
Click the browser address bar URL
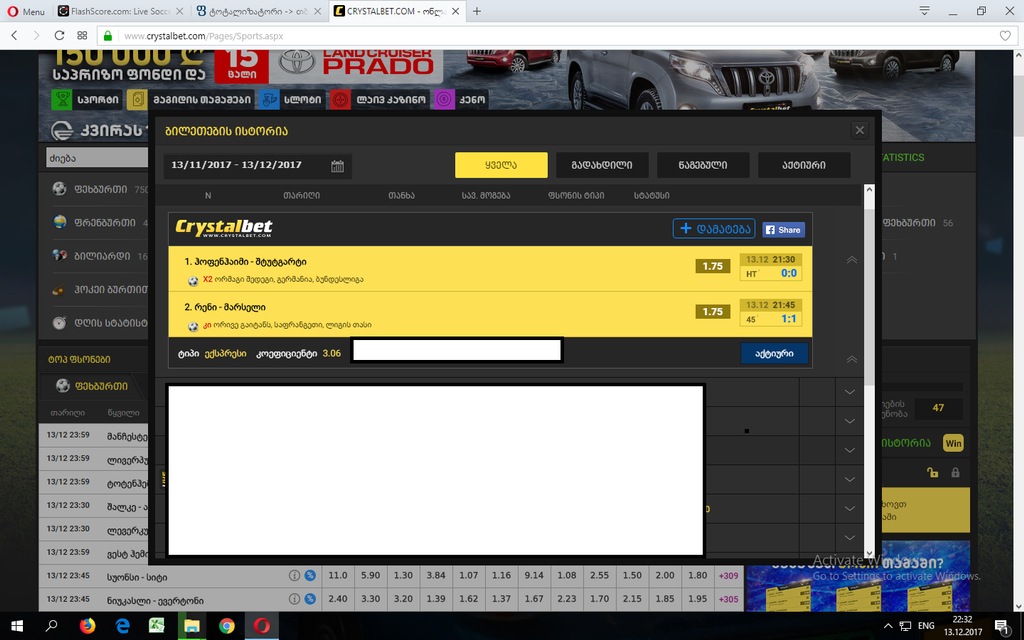coord(204,36)
